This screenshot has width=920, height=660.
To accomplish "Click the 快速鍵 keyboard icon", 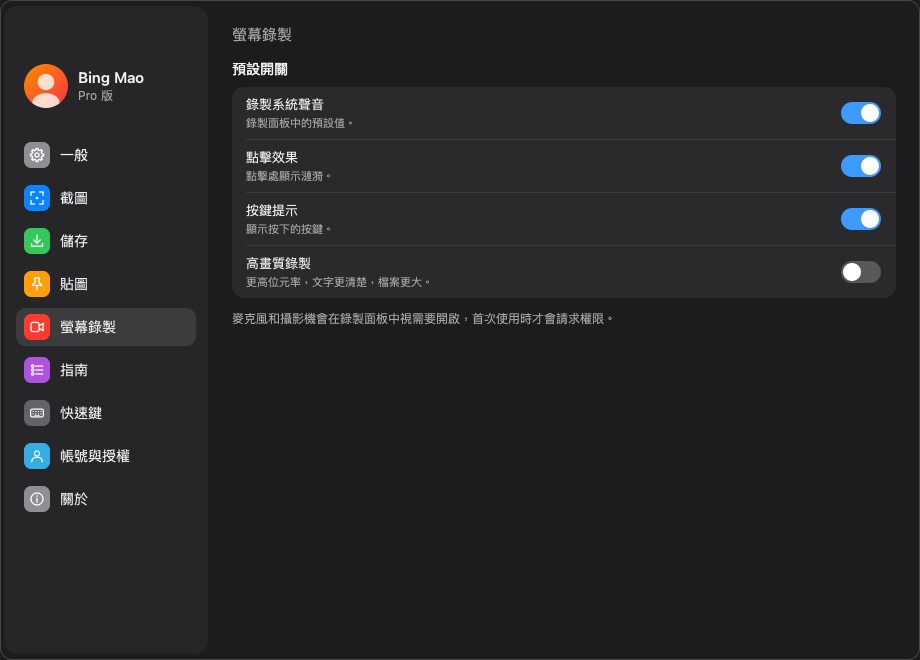I will coord(37,413).
